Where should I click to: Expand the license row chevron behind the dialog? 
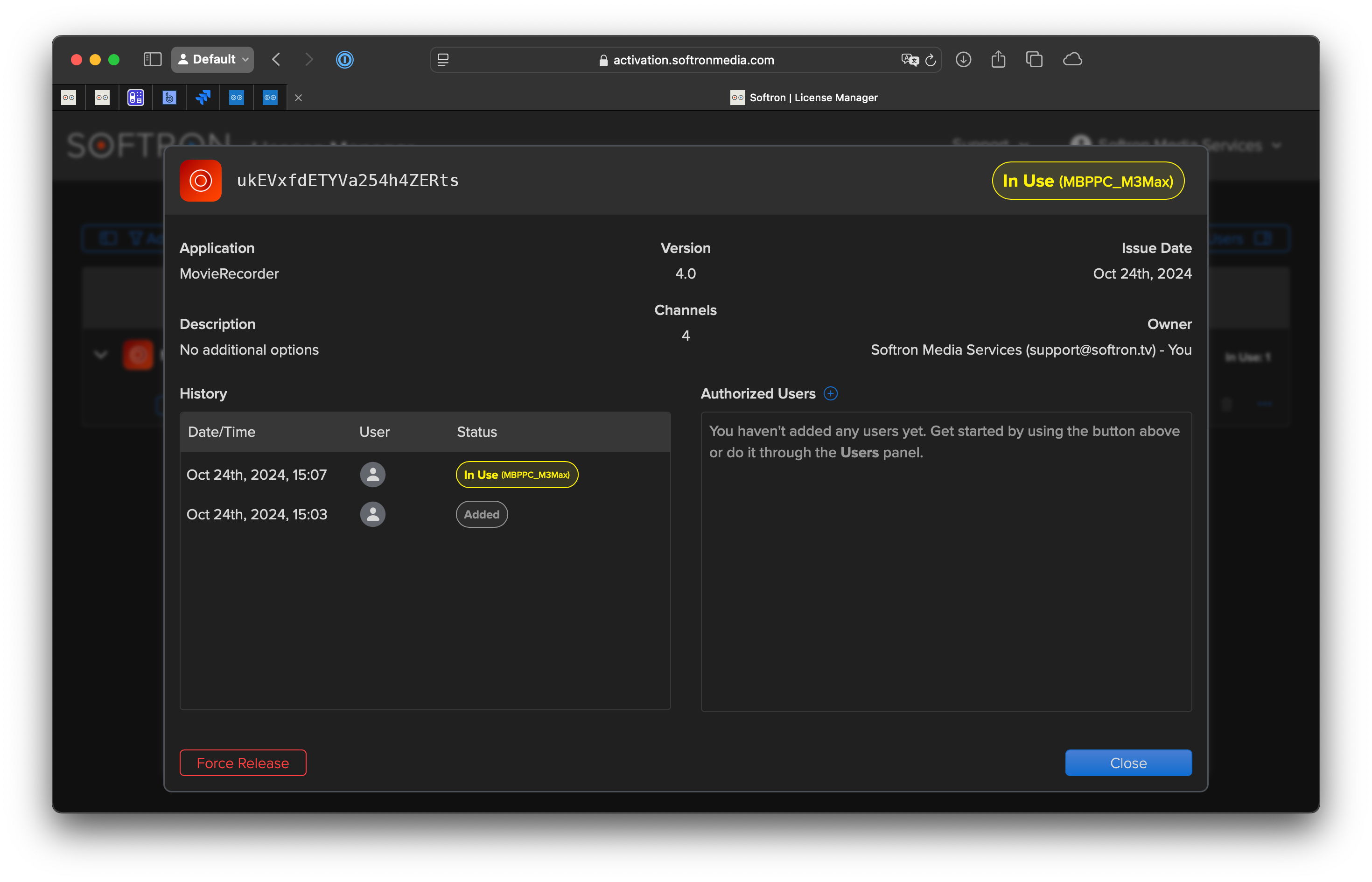tap(101, 355)
